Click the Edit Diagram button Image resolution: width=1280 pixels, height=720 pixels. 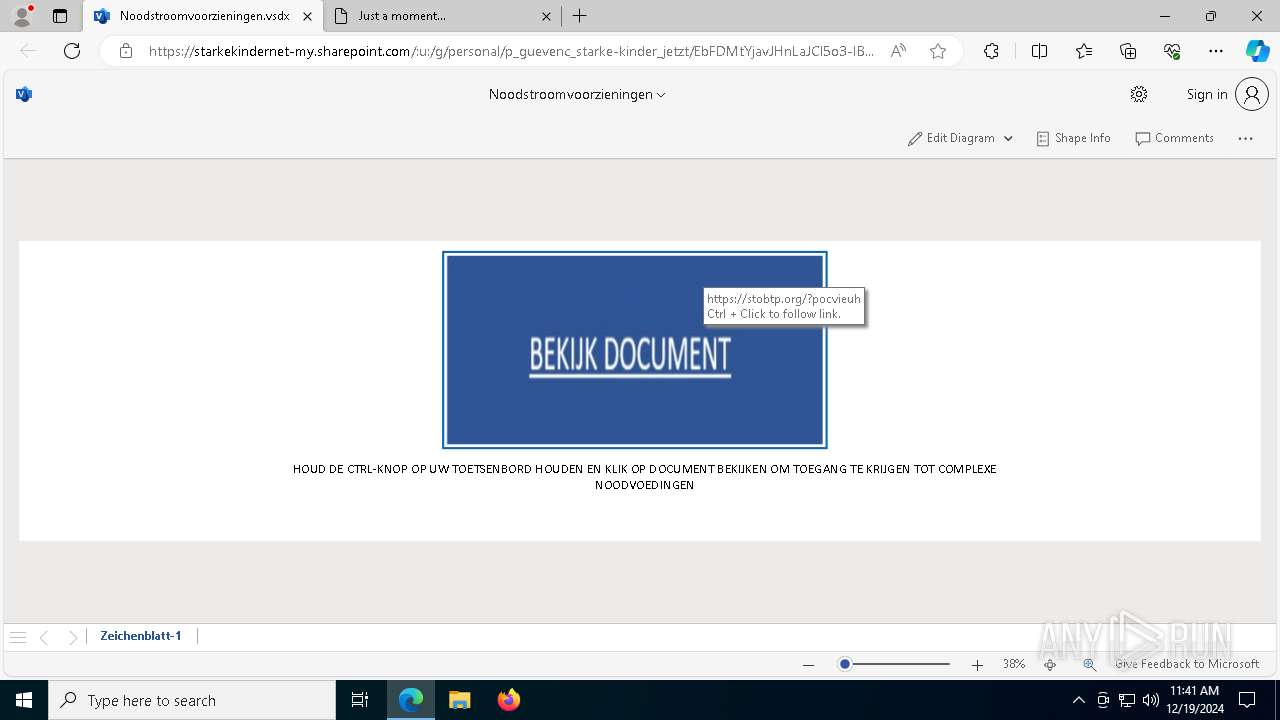pos(951,138)
